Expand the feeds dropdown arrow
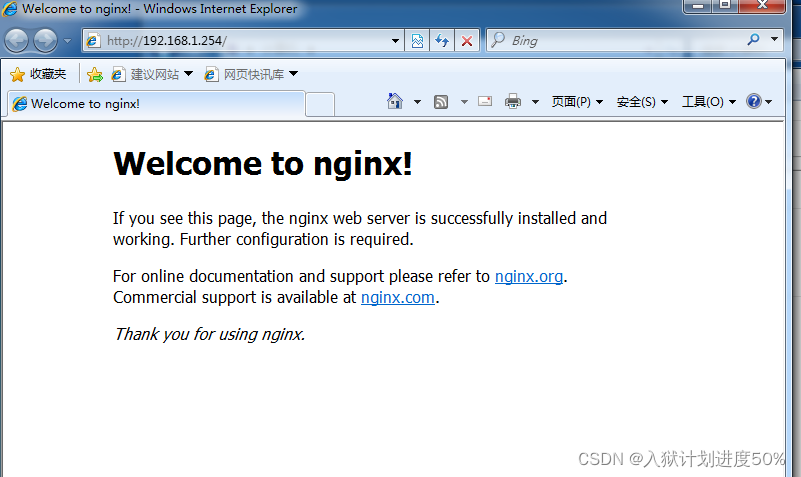The height and width of the screenshot is (477, 801). tap(464, 102)
